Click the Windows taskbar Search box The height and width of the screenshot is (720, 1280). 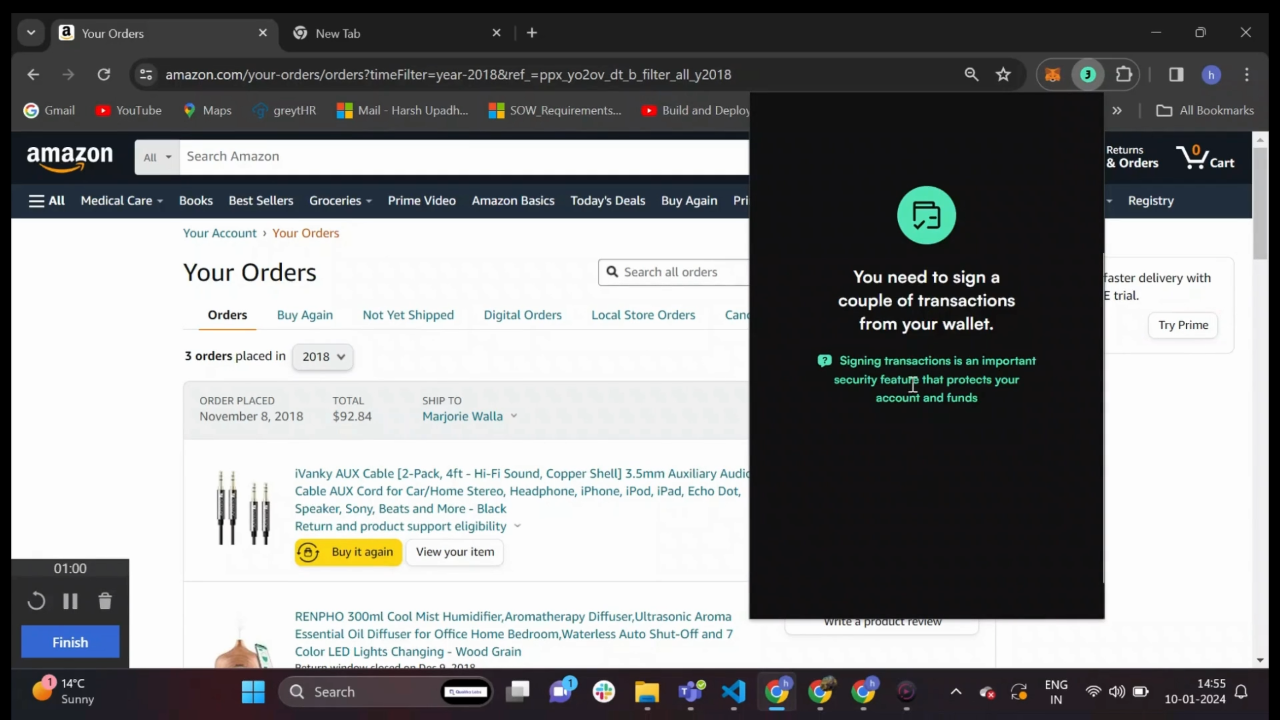[386, 692]
